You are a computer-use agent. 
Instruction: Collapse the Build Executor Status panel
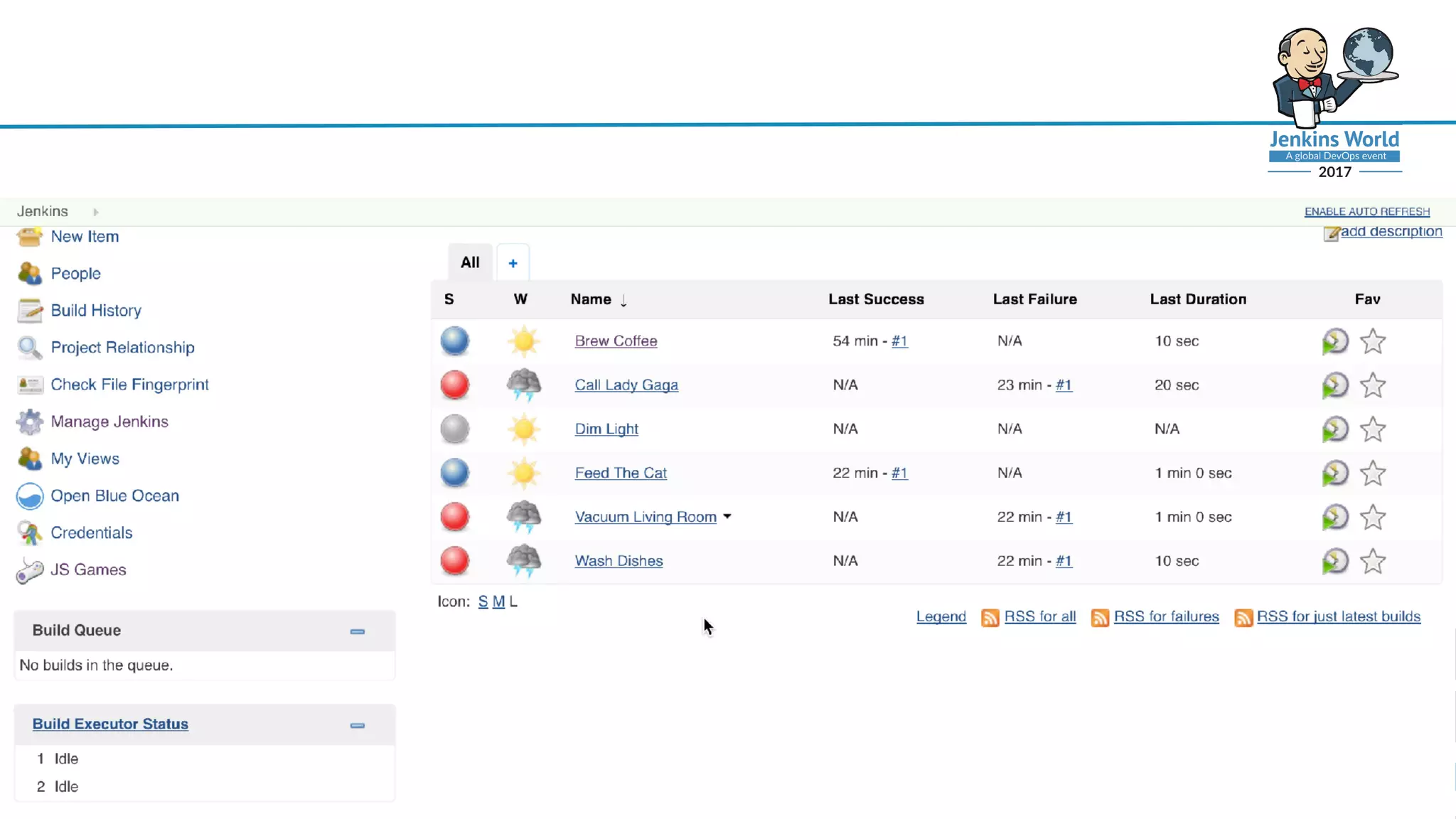pos(358,725)
